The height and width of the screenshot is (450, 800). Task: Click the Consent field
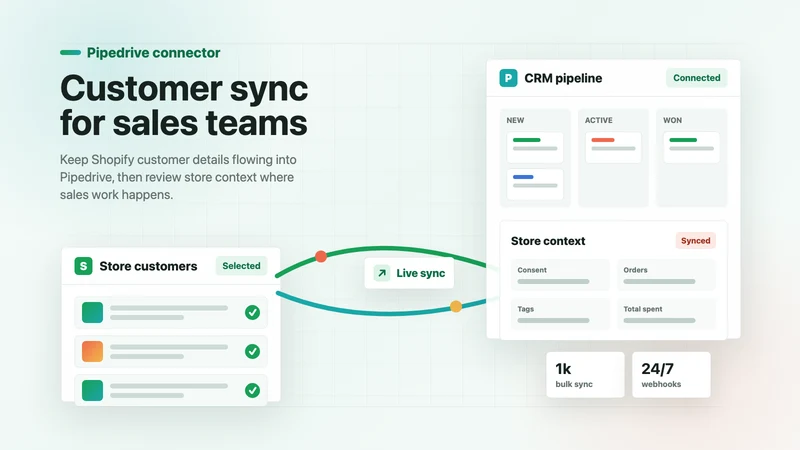[x=560, y=275]
